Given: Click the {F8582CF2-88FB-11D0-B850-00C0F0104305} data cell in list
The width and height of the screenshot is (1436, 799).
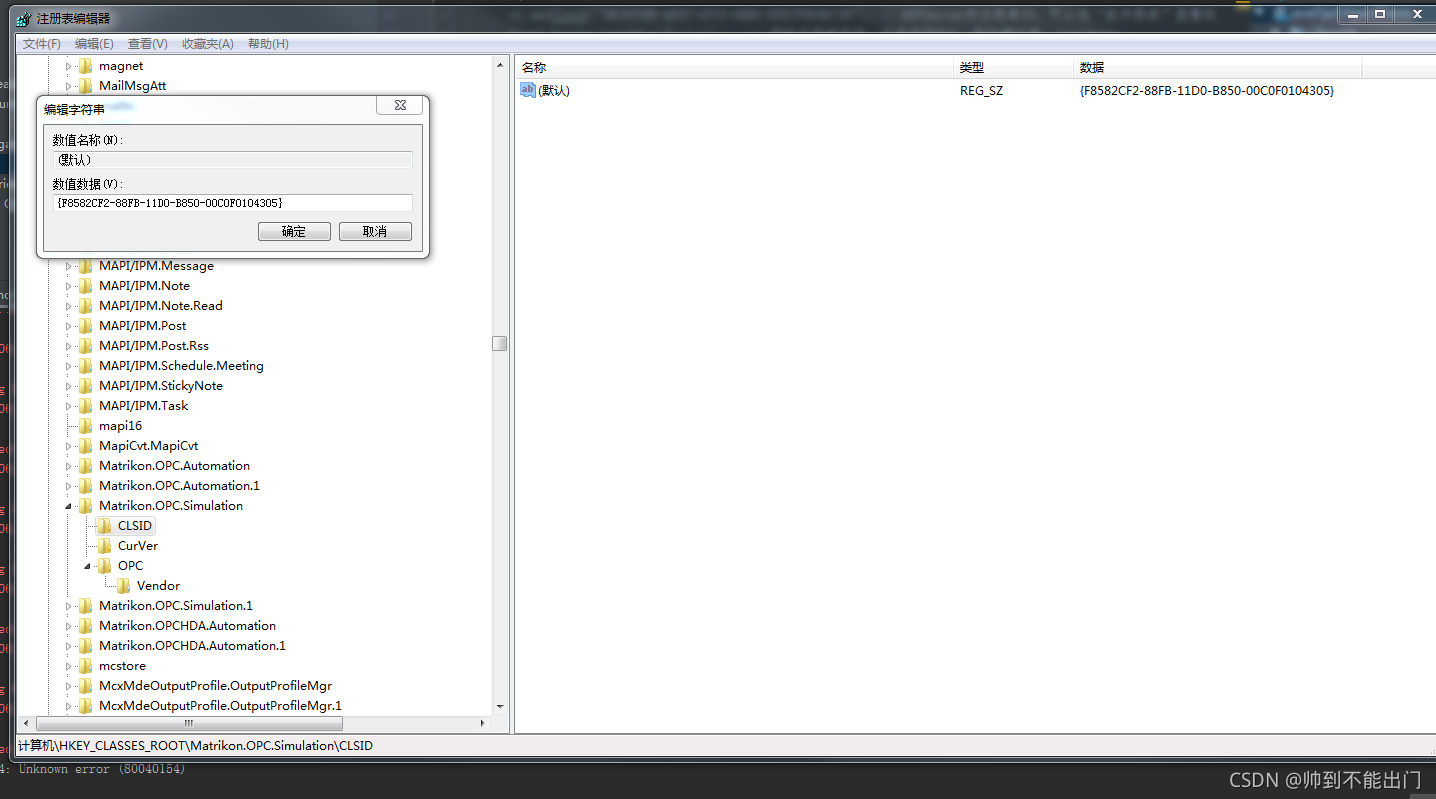Looking at the screenshot, I should tap(1207, 91).
